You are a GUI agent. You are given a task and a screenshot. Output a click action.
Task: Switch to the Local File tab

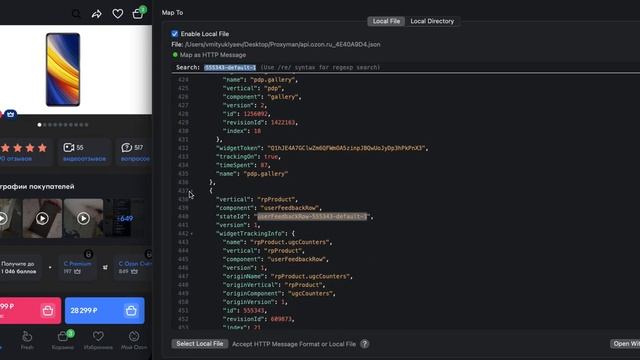pyautogui.click(x=386, y=21)
